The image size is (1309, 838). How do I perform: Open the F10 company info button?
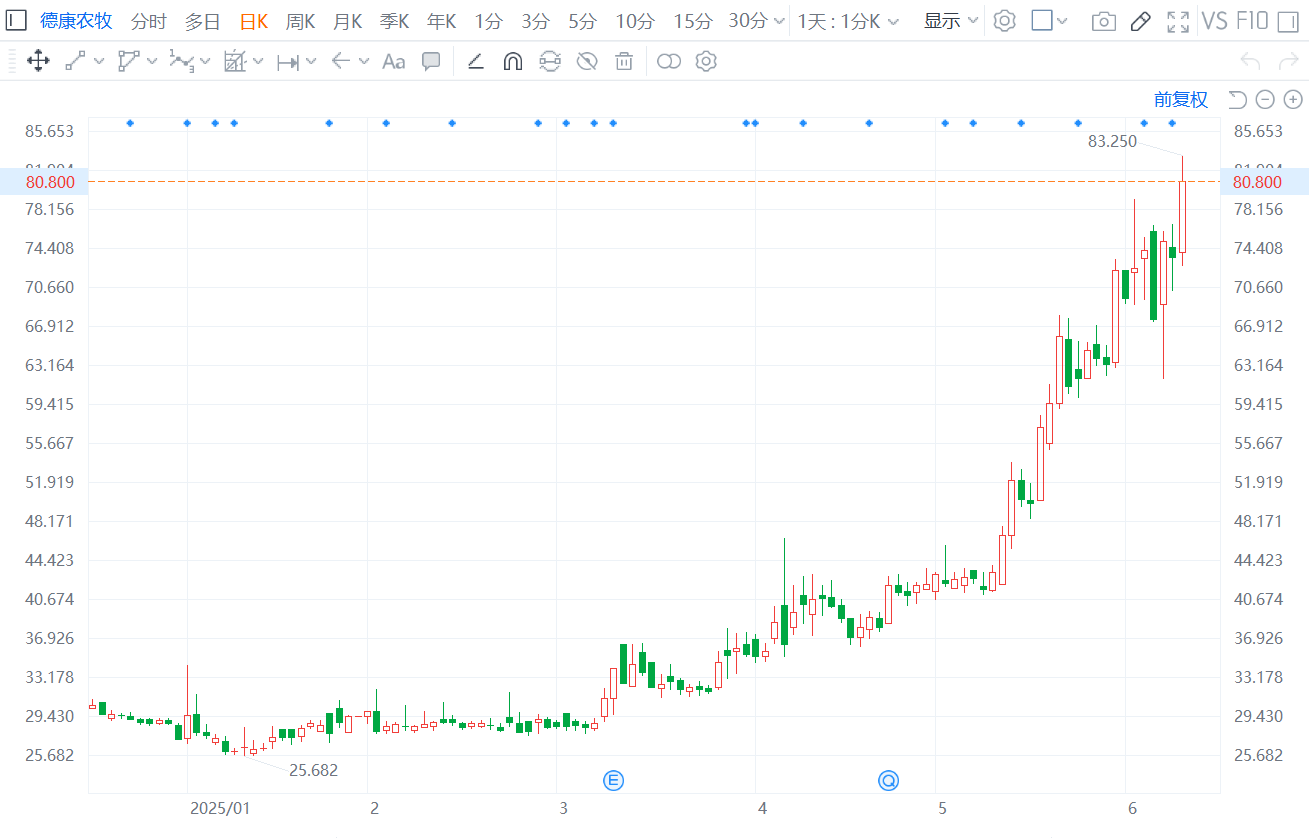pyautogui.click(x=1253, y=21)
